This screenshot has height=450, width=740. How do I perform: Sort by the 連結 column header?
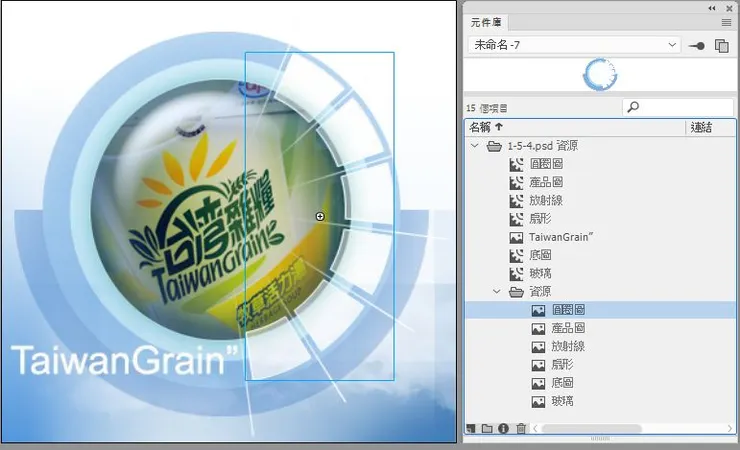pyautogui.click(x=710, y=127)
